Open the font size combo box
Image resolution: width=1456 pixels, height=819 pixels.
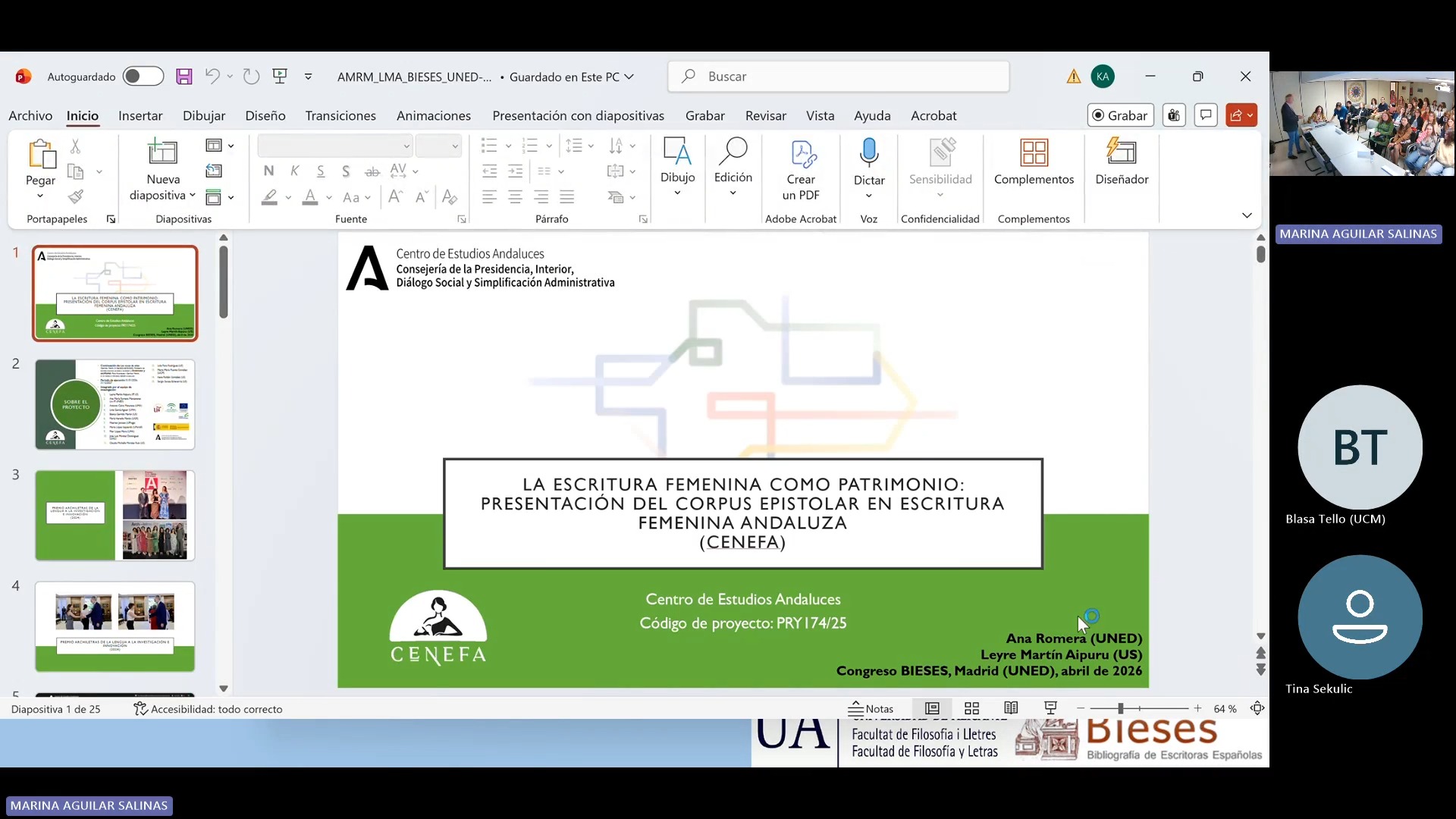[438, 146]
